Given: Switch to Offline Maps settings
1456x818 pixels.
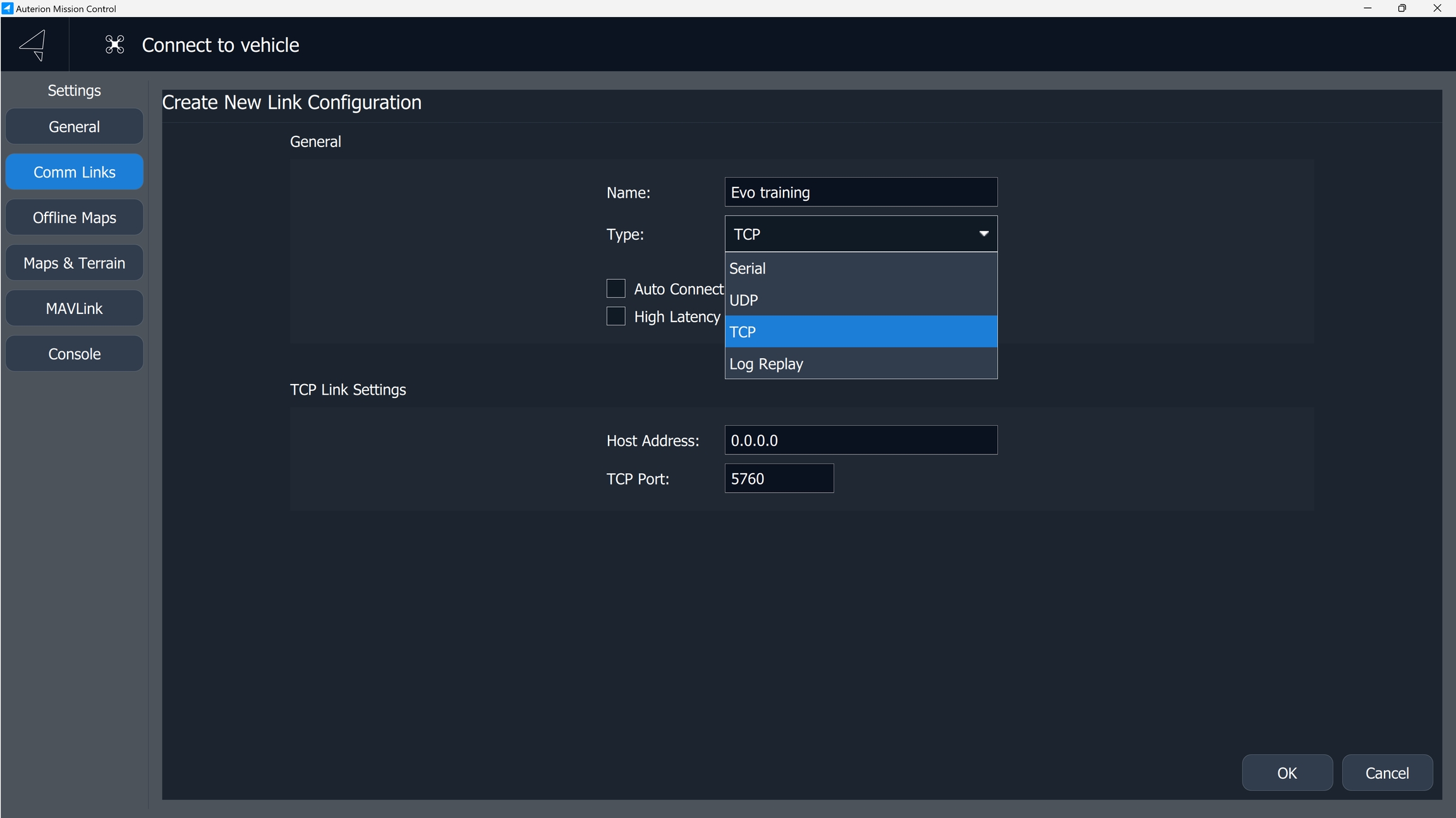Looking at the screenshot, I should point(75,217).
